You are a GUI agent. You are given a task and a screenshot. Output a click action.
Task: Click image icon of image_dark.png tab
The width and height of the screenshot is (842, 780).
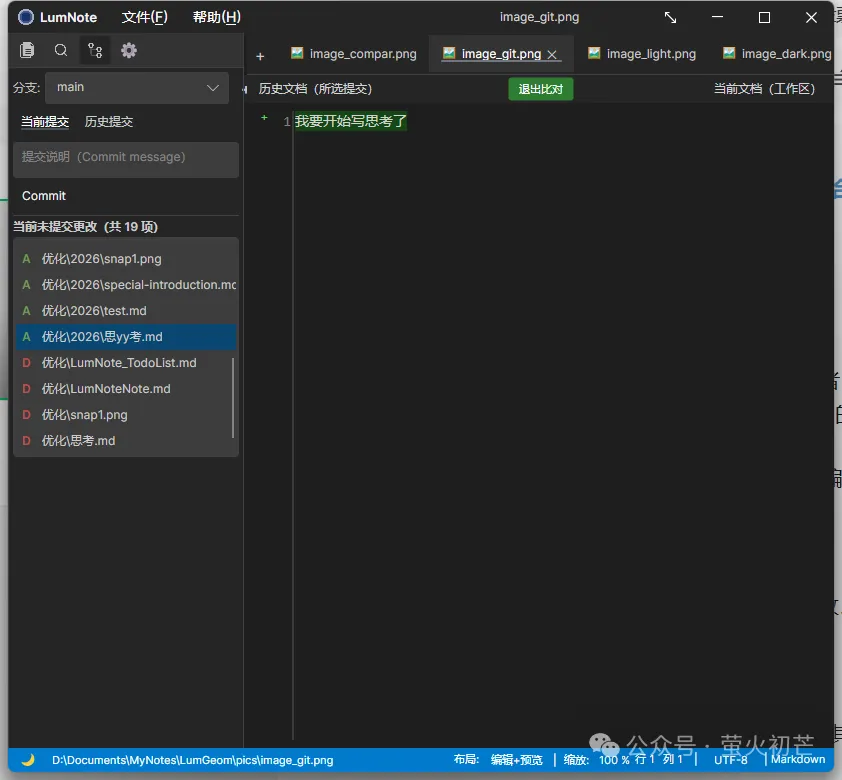(x=729, y=53)
